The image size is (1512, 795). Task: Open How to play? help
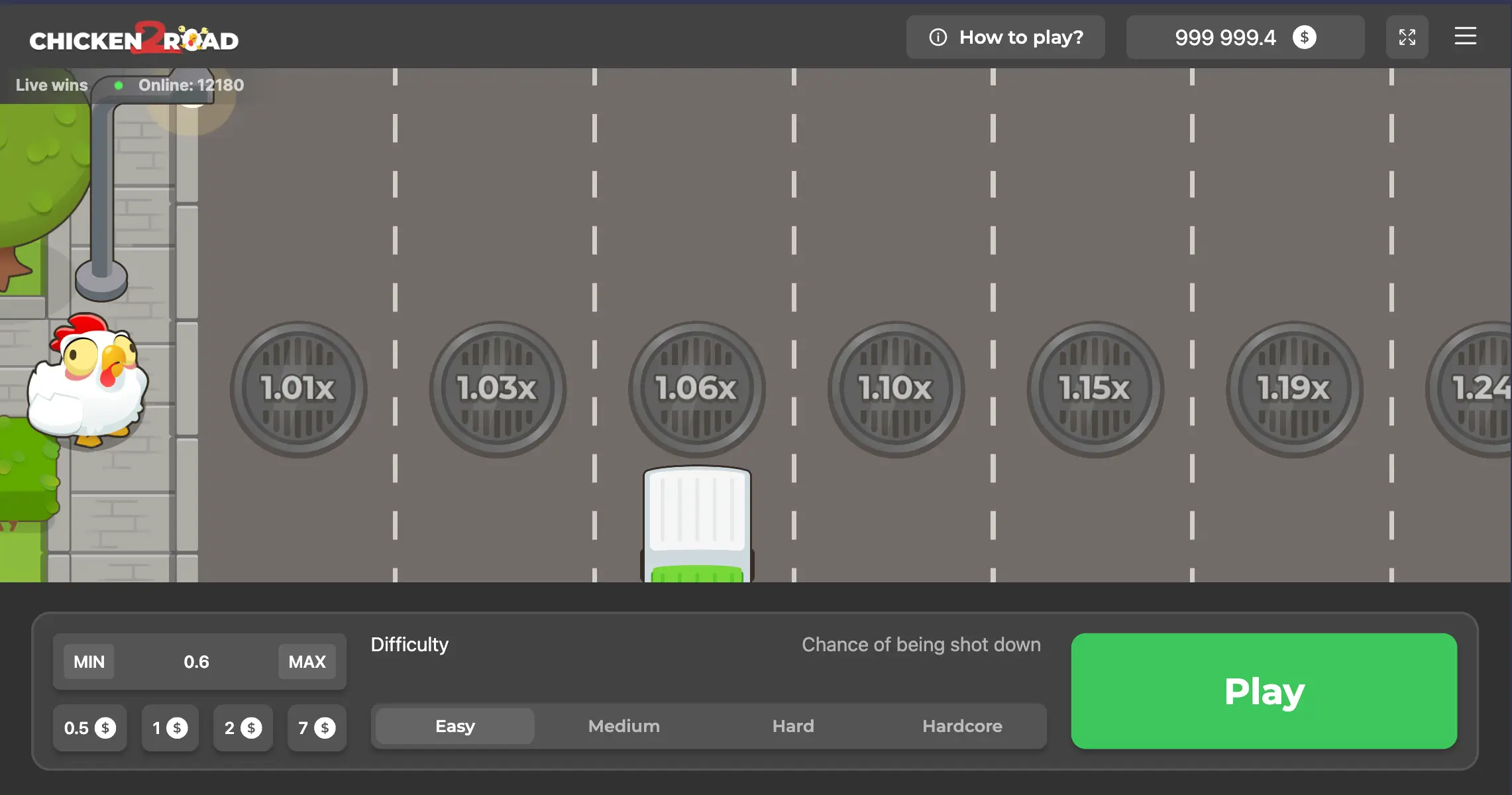[x=1005, y=37]
